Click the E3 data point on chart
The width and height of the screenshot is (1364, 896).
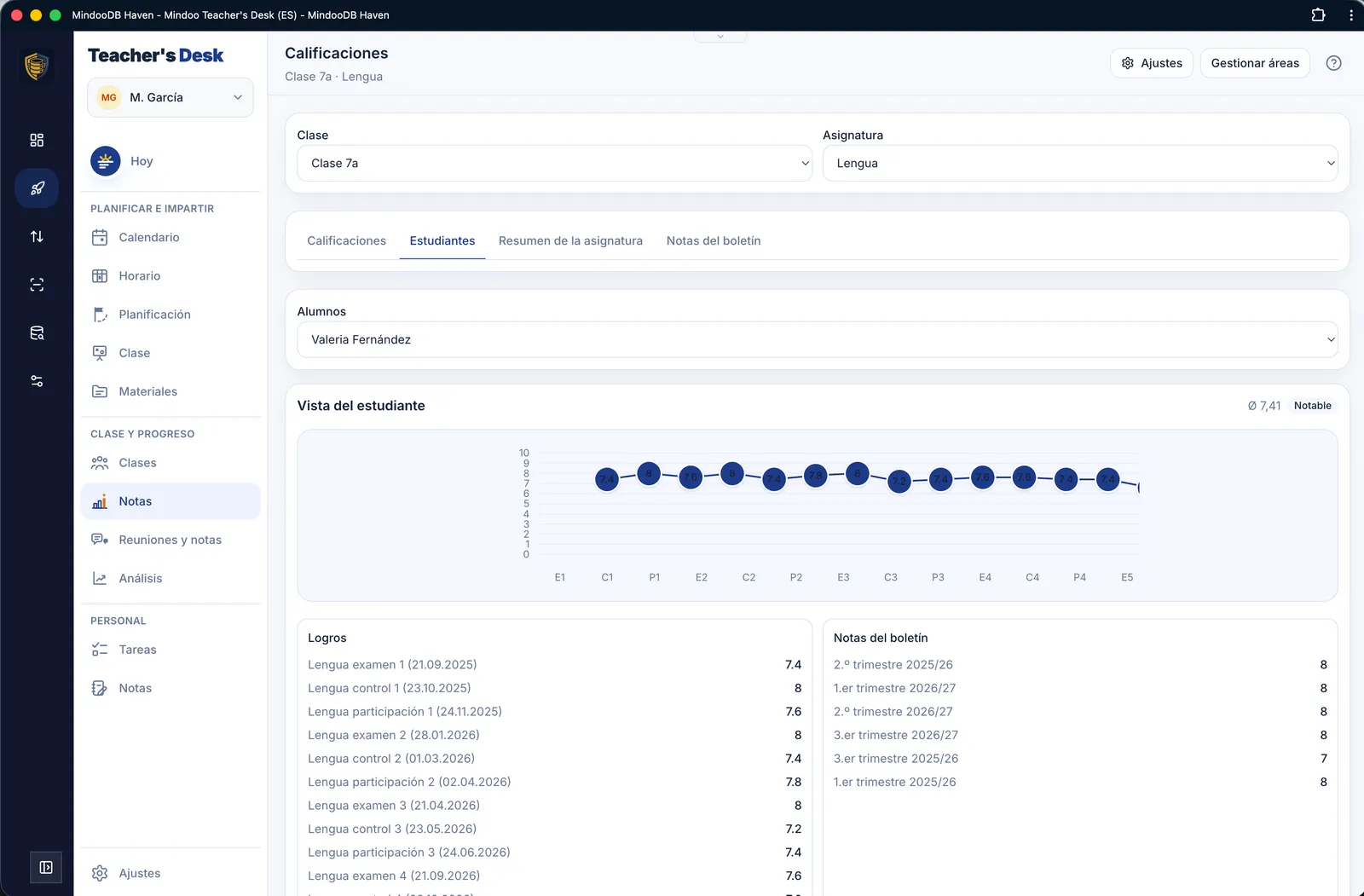click(x=858, y=474)
